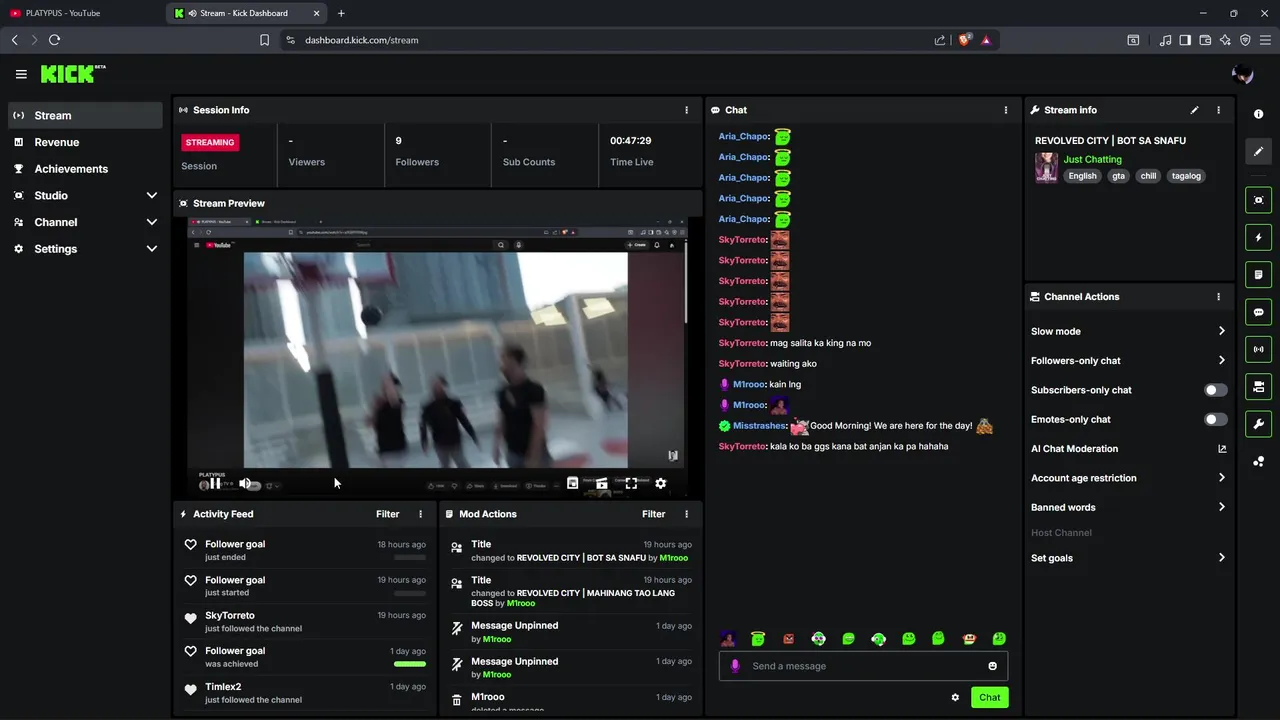The width and height of the screenshot is (1280, 720).
Task: Click the pencil edit icon in right sidebar
Action: [1259, 151]
